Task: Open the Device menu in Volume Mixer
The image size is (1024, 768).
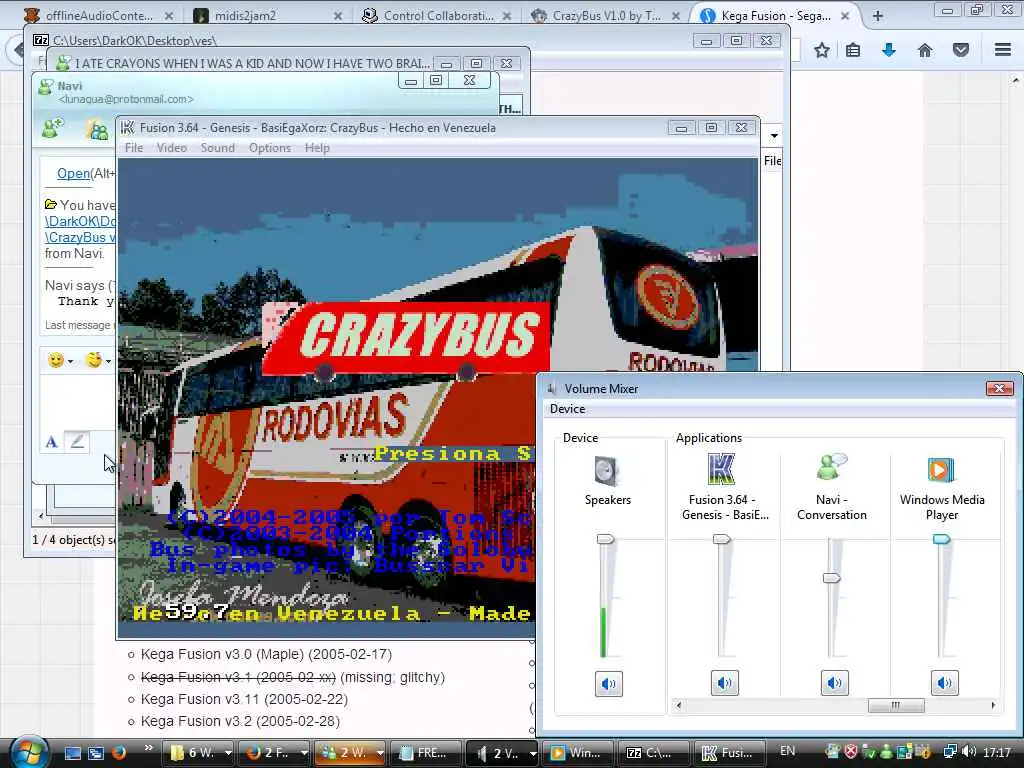Action: point(567,409)
